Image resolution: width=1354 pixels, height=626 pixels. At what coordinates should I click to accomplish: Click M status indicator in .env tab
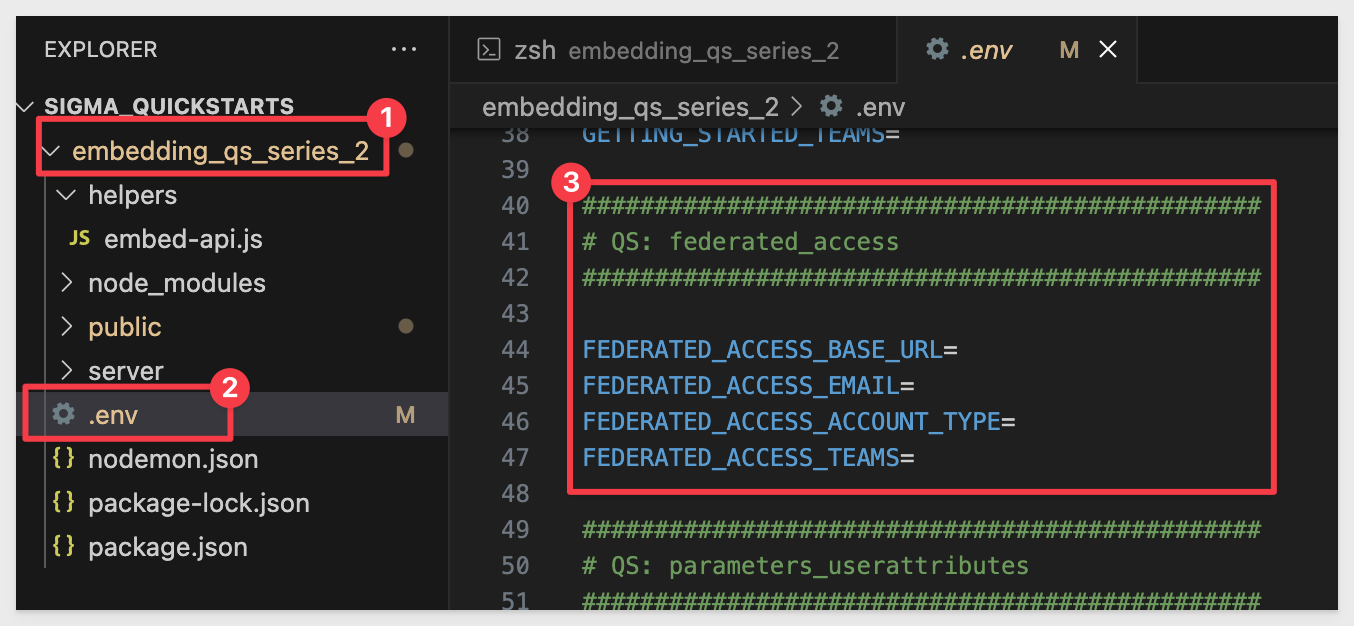(x=1069, y=50)
